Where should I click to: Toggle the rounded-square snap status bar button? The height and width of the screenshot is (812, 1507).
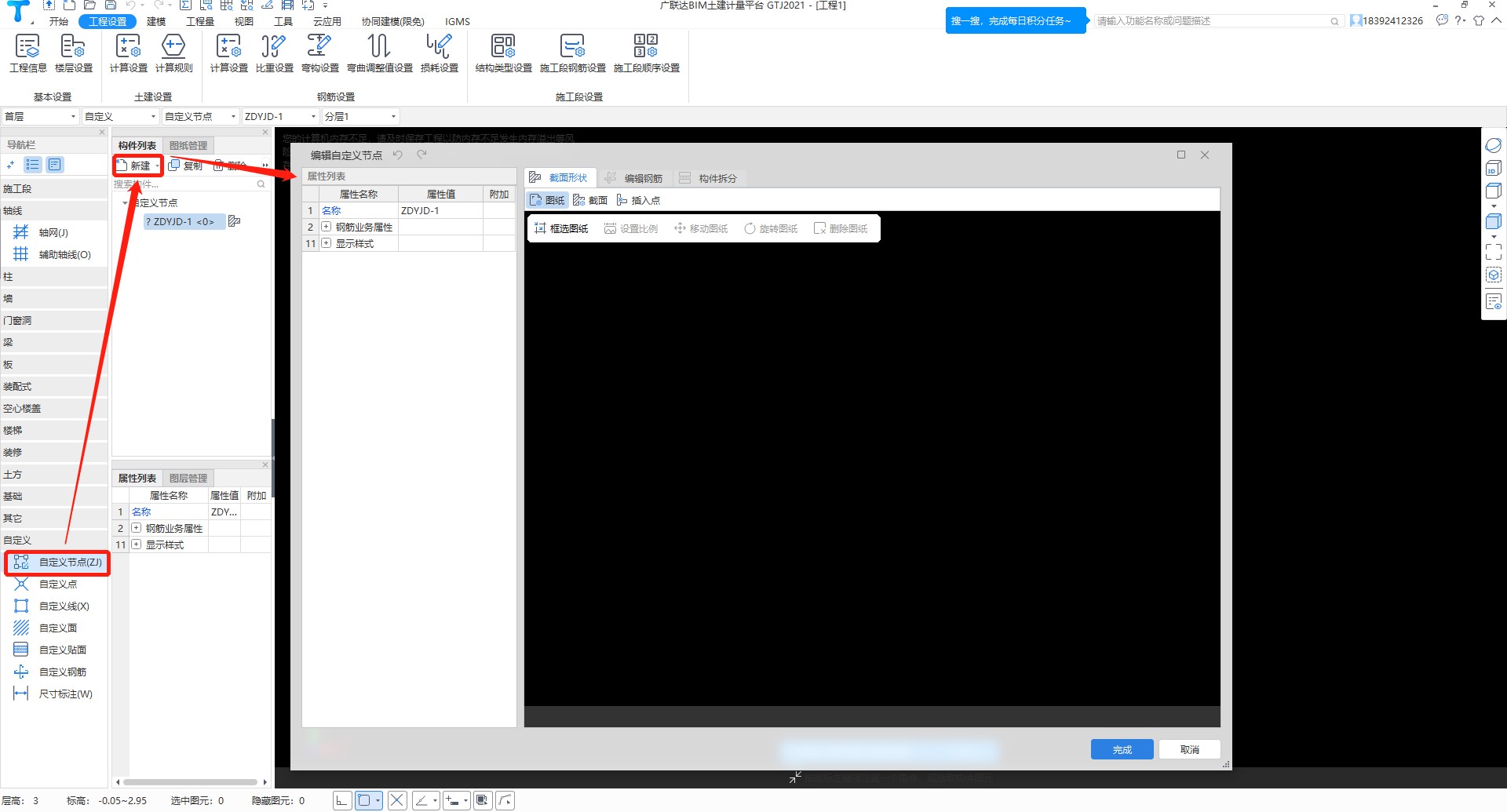pos(364,800)
